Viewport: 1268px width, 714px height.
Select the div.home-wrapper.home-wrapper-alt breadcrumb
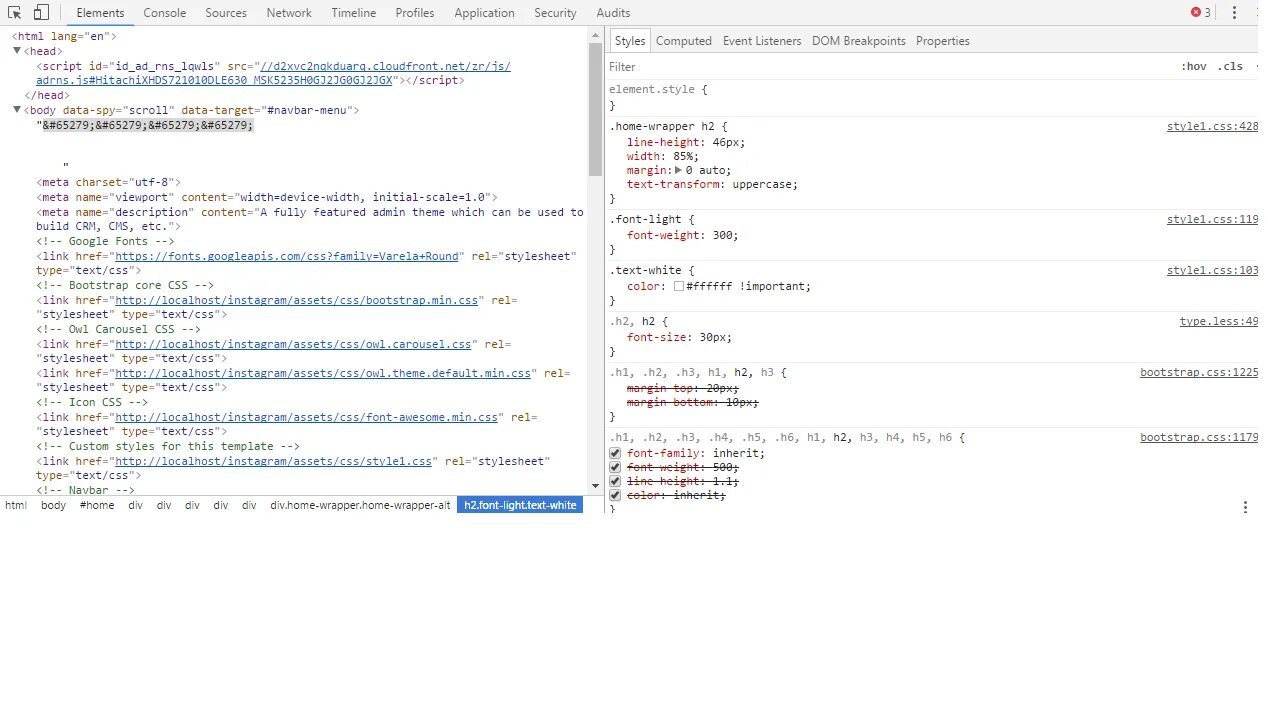coord(360,505)
